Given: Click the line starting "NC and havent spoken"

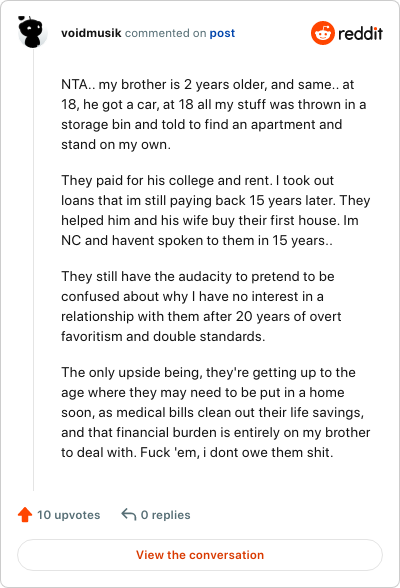Looking at the screenshot, I should 197,240.
